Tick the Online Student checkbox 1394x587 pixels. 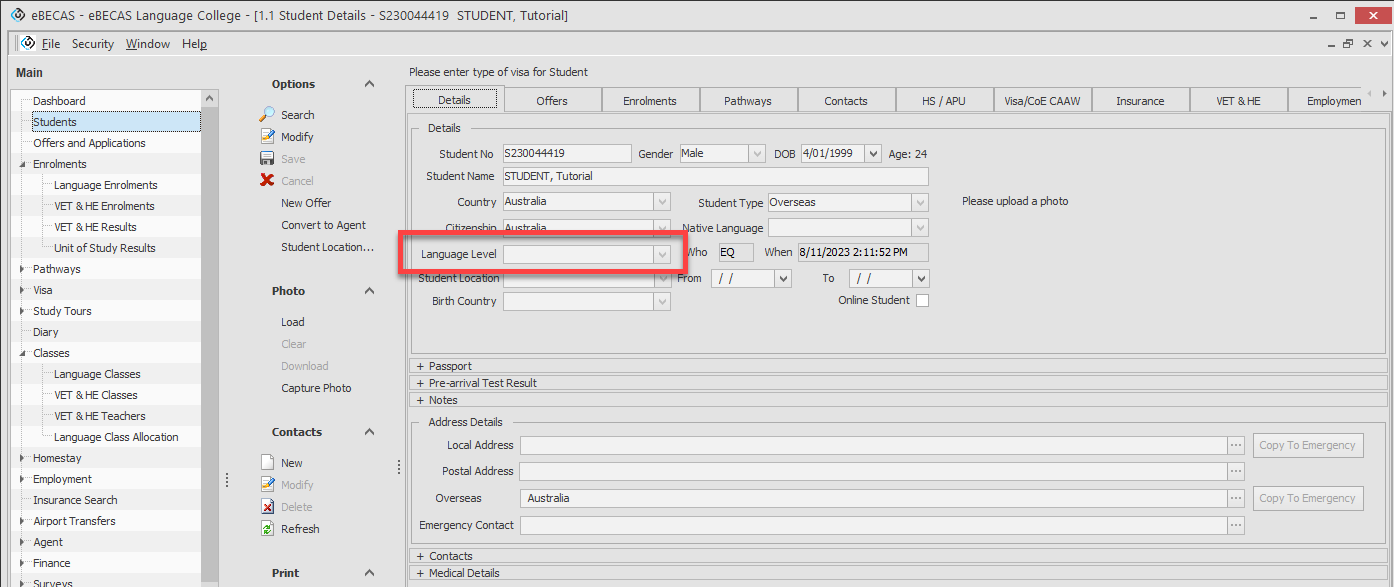pos(922,301)
